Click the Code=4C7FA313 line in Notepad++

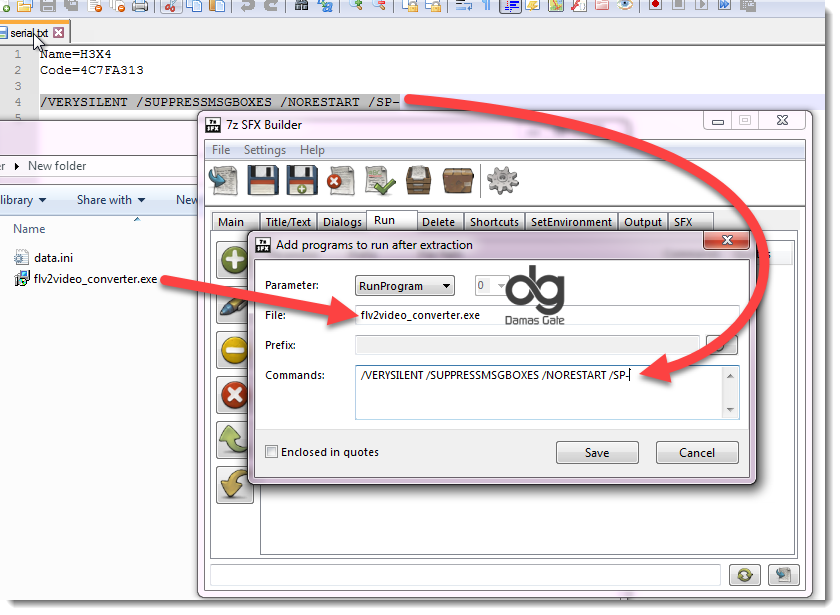click(92, 70)
